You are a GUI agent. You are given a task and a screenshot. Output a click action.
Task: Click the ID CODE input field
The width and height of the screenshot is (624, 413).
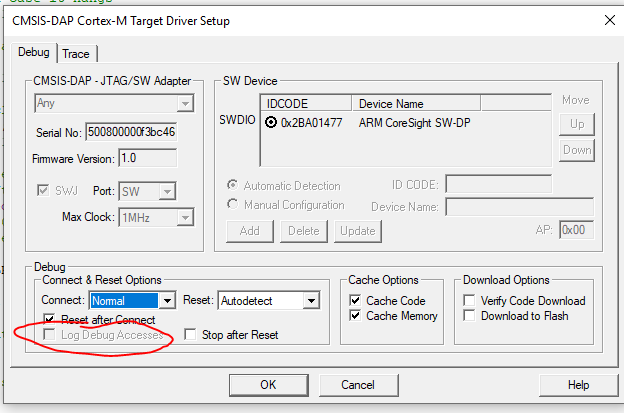tap(499, 184)
